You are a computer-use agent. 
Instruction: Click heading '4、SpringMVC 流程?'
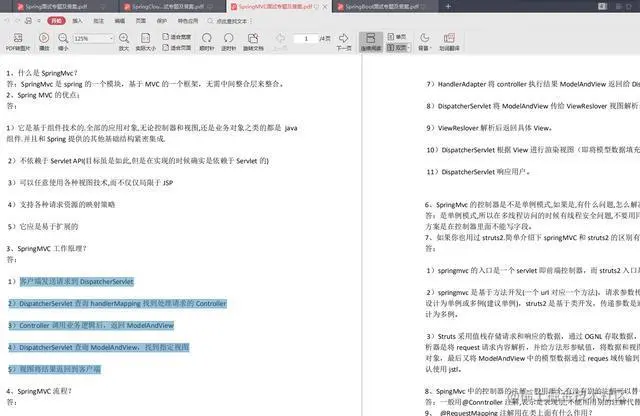[x=39, y=391]
